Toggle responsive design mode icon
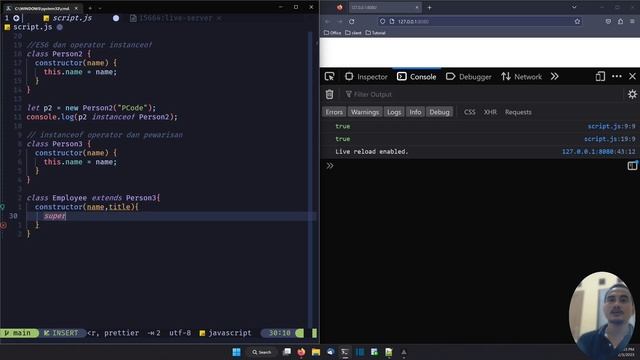The image size is (640, 360). 600,76
